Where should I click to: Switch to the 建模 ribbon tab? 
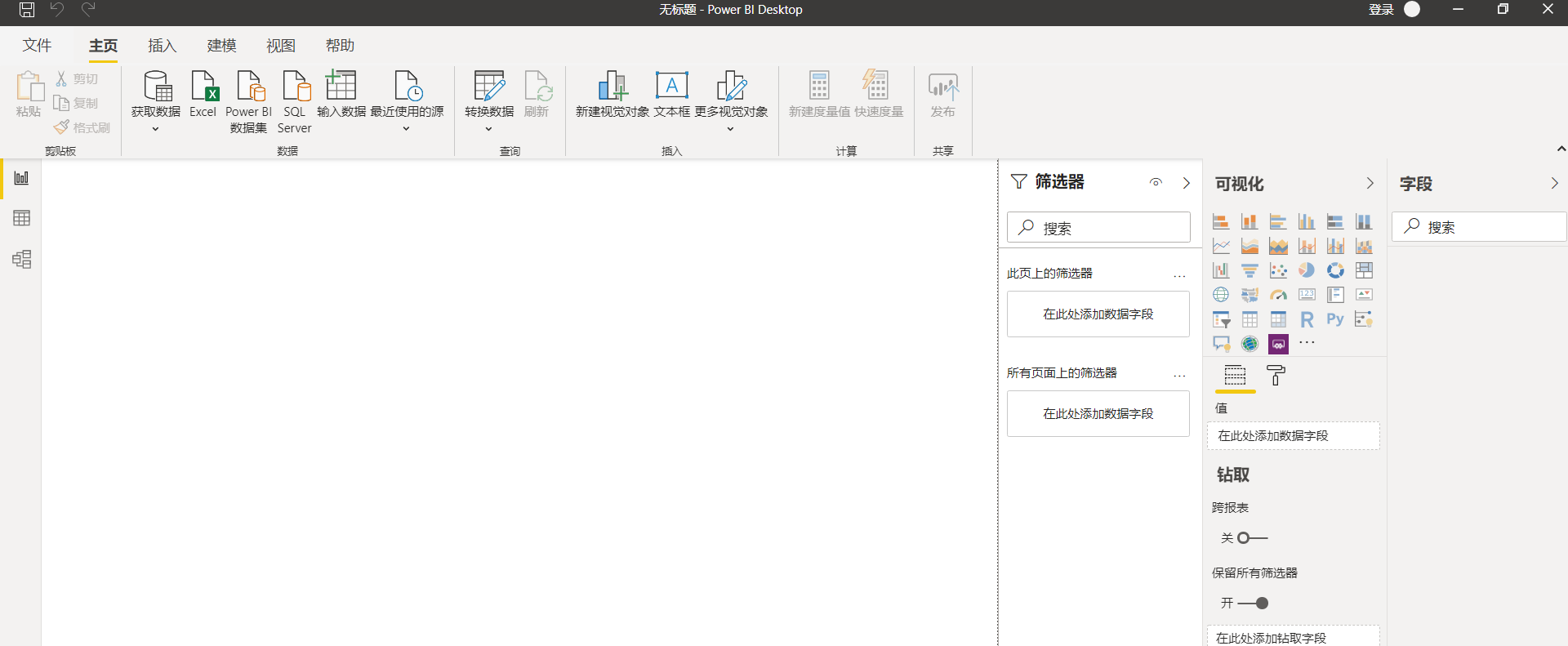click(221, 46)
